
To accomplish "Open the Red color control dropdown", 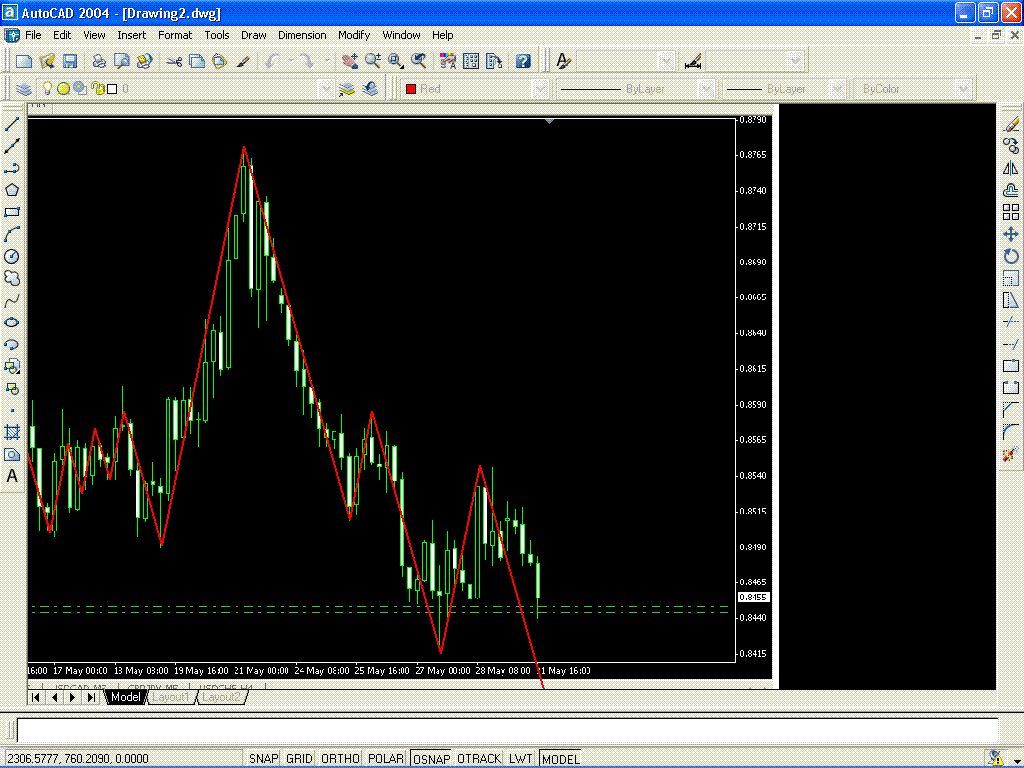I will (540, 89).
